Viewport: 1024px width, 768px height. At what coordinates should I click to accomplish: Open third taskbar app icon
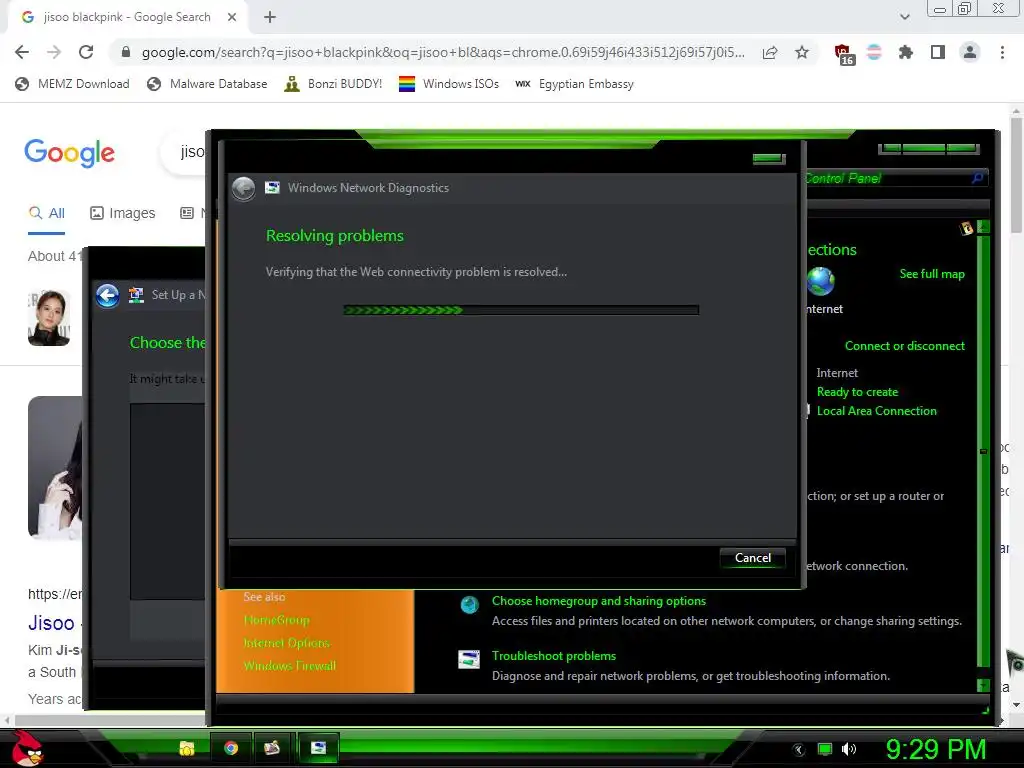(272, 748)
